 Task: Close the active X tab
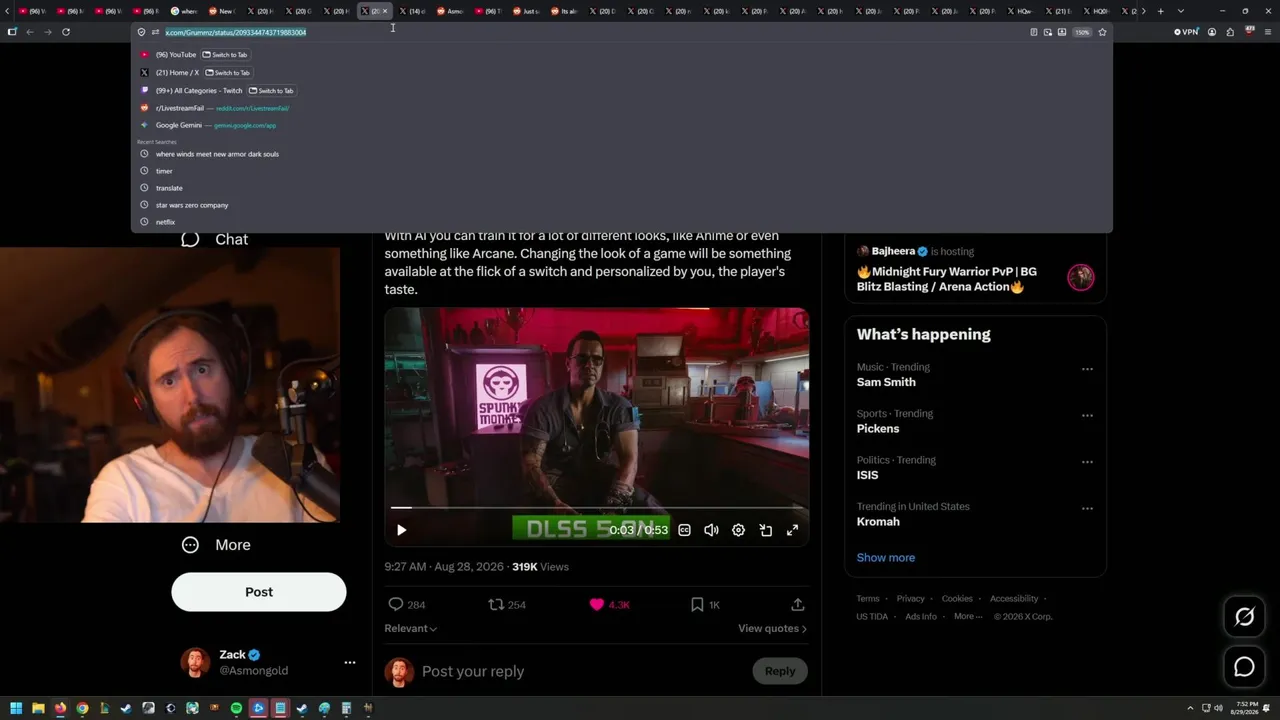[x=385, y=11]
